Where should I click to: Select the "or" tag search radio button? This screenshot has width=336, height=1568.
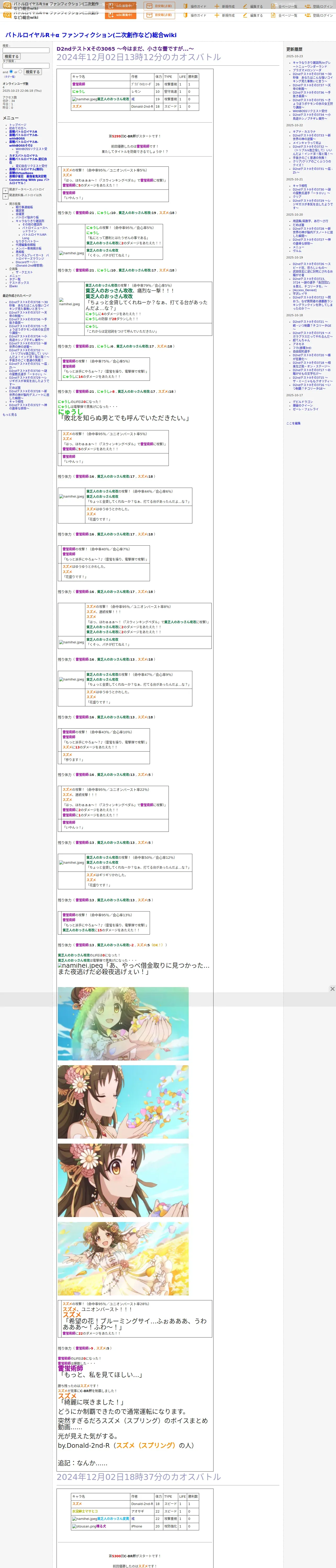click(x=20, y=71)
